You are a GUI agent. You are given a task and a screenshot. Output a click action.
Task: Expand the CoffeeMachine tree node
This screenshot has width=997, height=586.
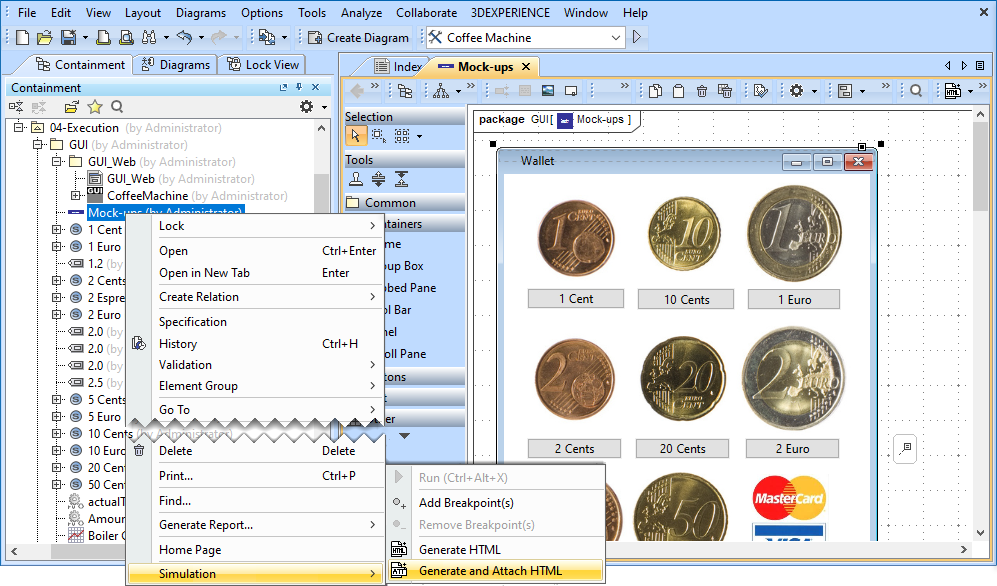point(76,196)
